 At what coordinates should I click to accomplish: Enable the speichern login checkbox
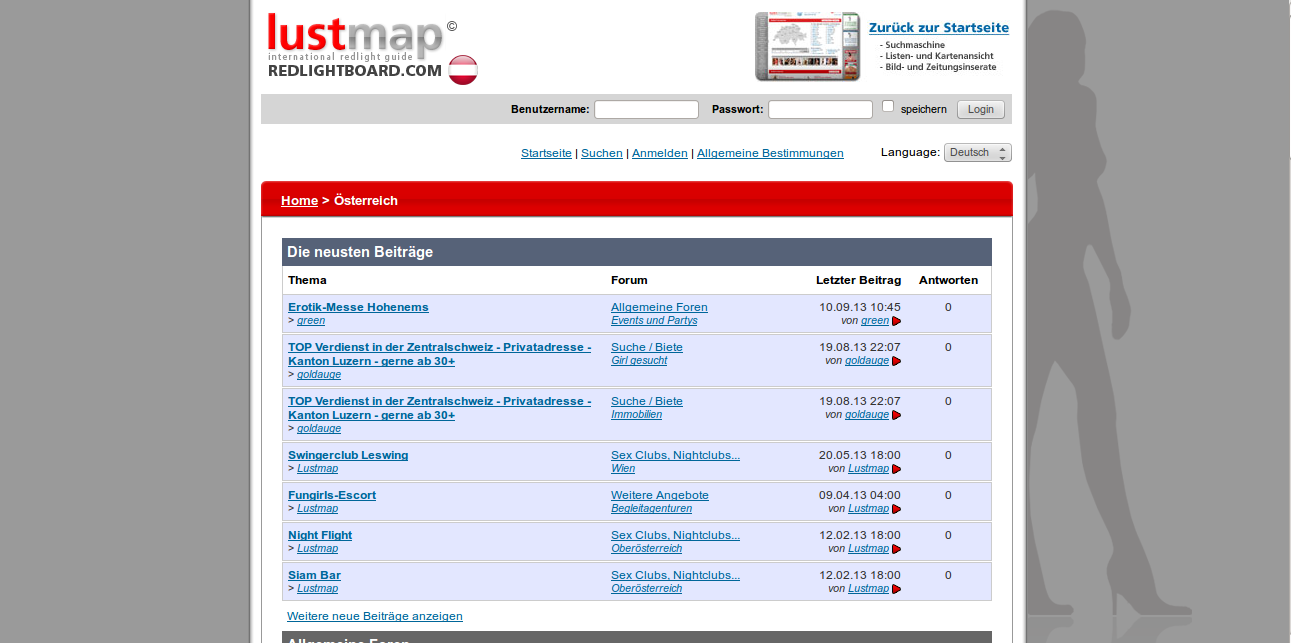coord(888,106)
